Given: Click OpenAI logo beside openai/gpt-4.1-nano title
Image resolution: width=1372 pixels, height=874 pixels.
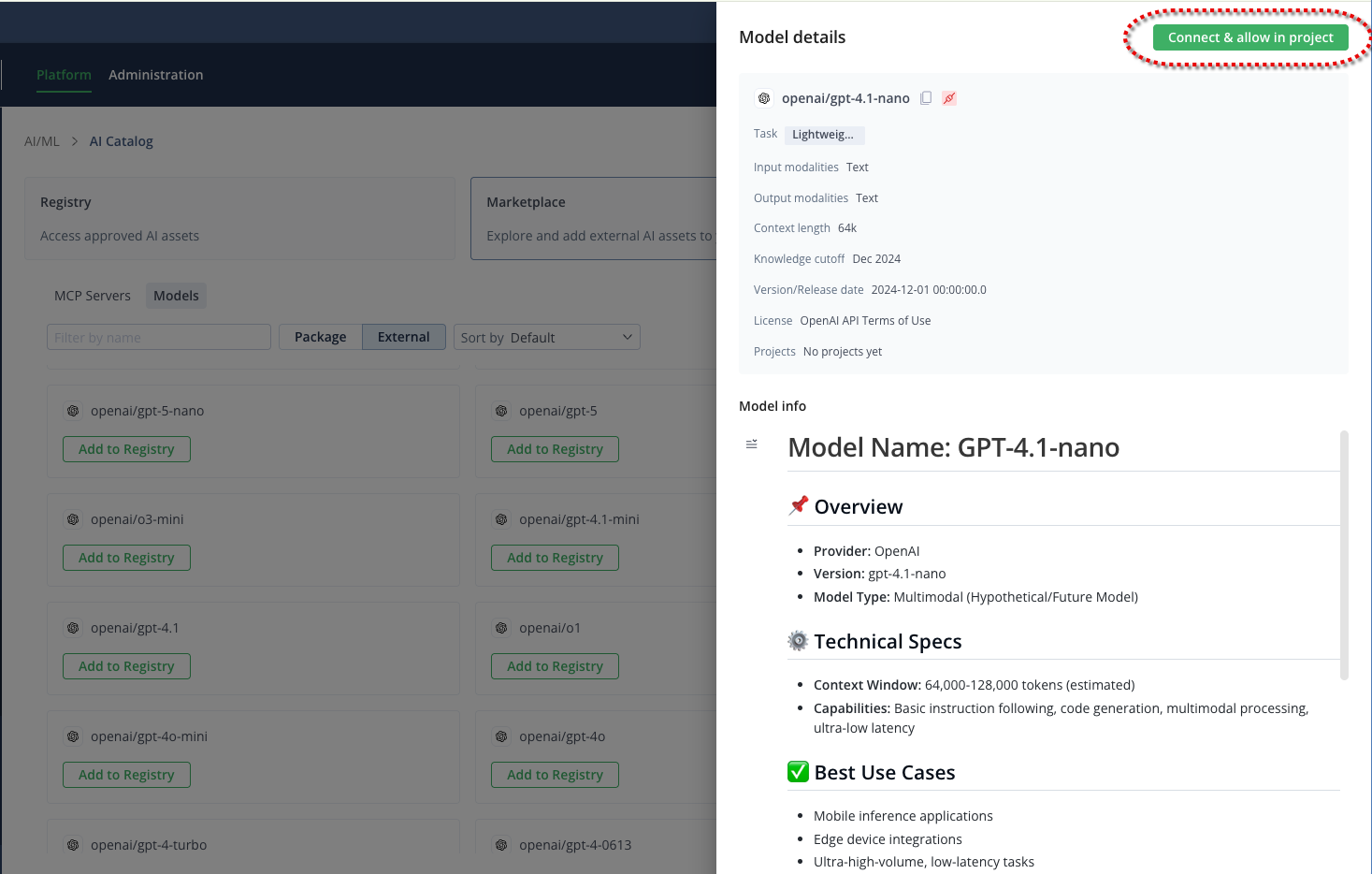Looking at the screenshot, I should (764, 98).
